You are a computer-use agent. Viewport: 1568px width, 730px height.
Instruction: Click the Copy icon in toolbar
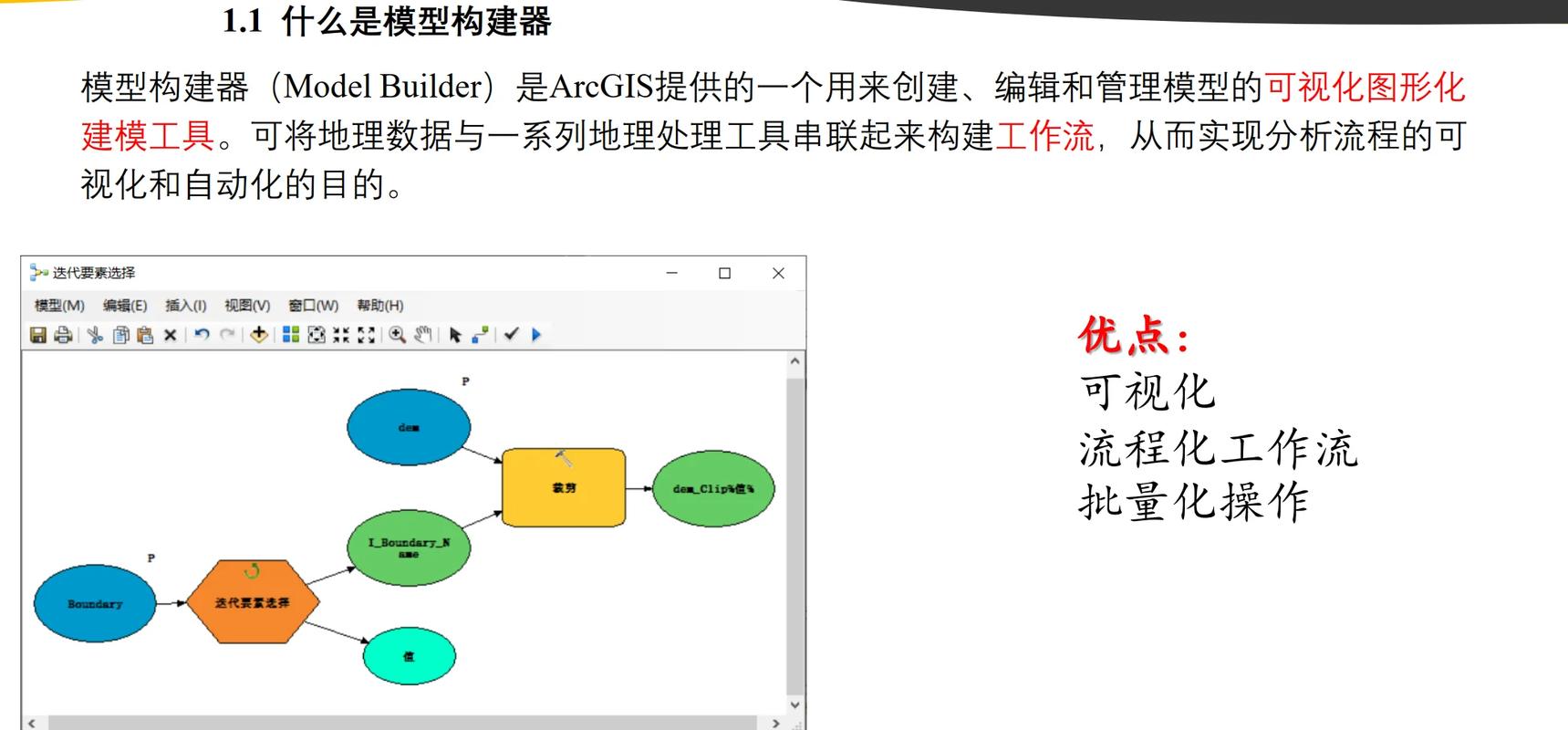pos(120,335)
